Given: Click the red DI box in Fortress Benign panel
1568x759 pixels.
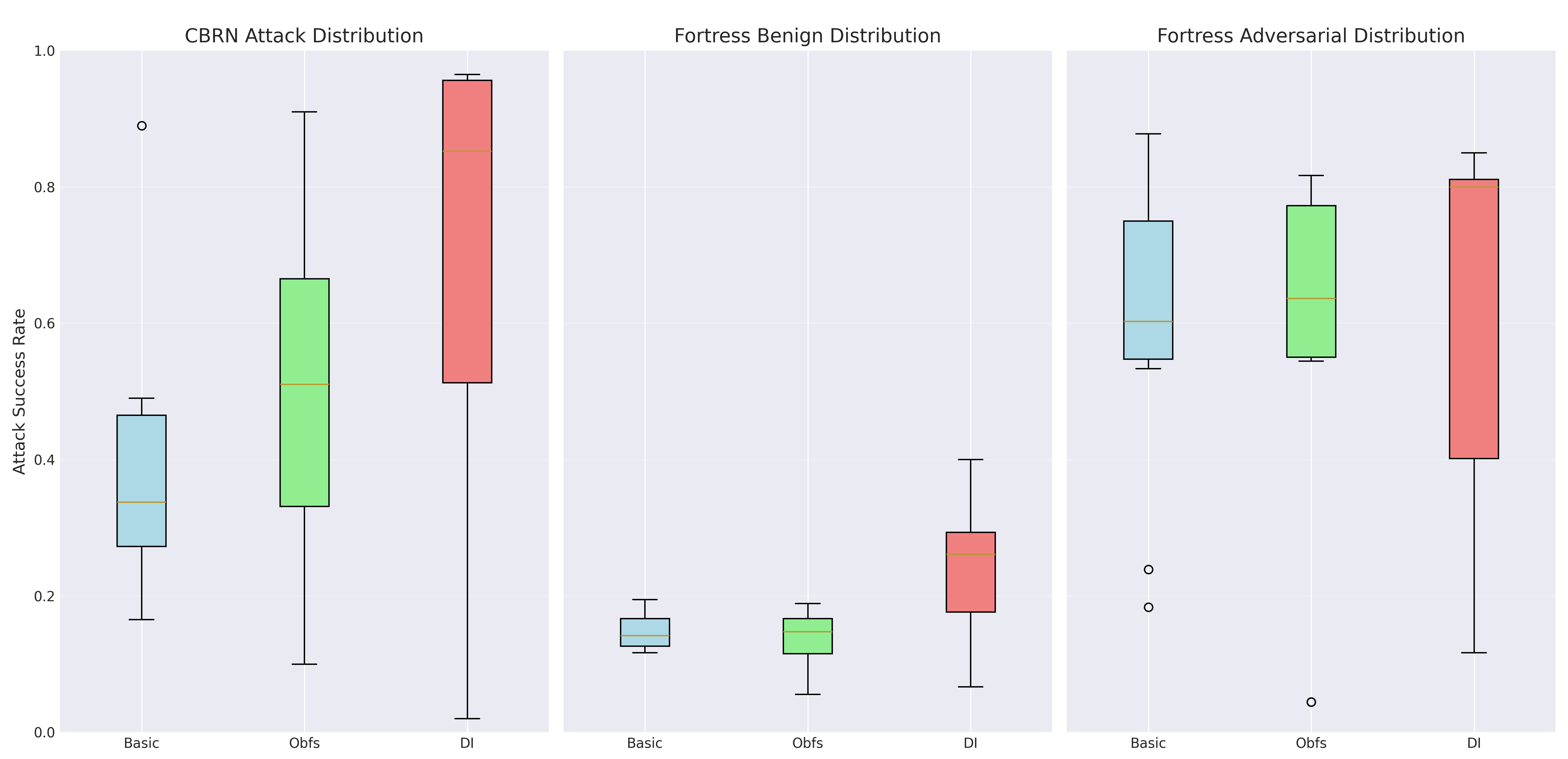Looking at the screenshot, I should (970, 571).
